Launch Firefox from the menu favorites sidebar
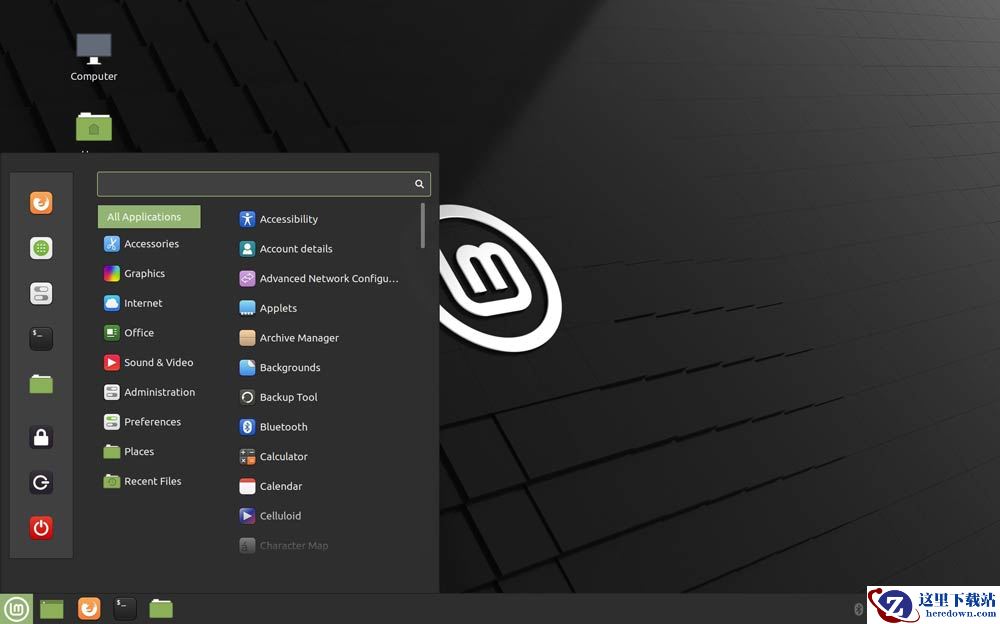This screenshot has width=1000, height=624. [x=41, y=203]
